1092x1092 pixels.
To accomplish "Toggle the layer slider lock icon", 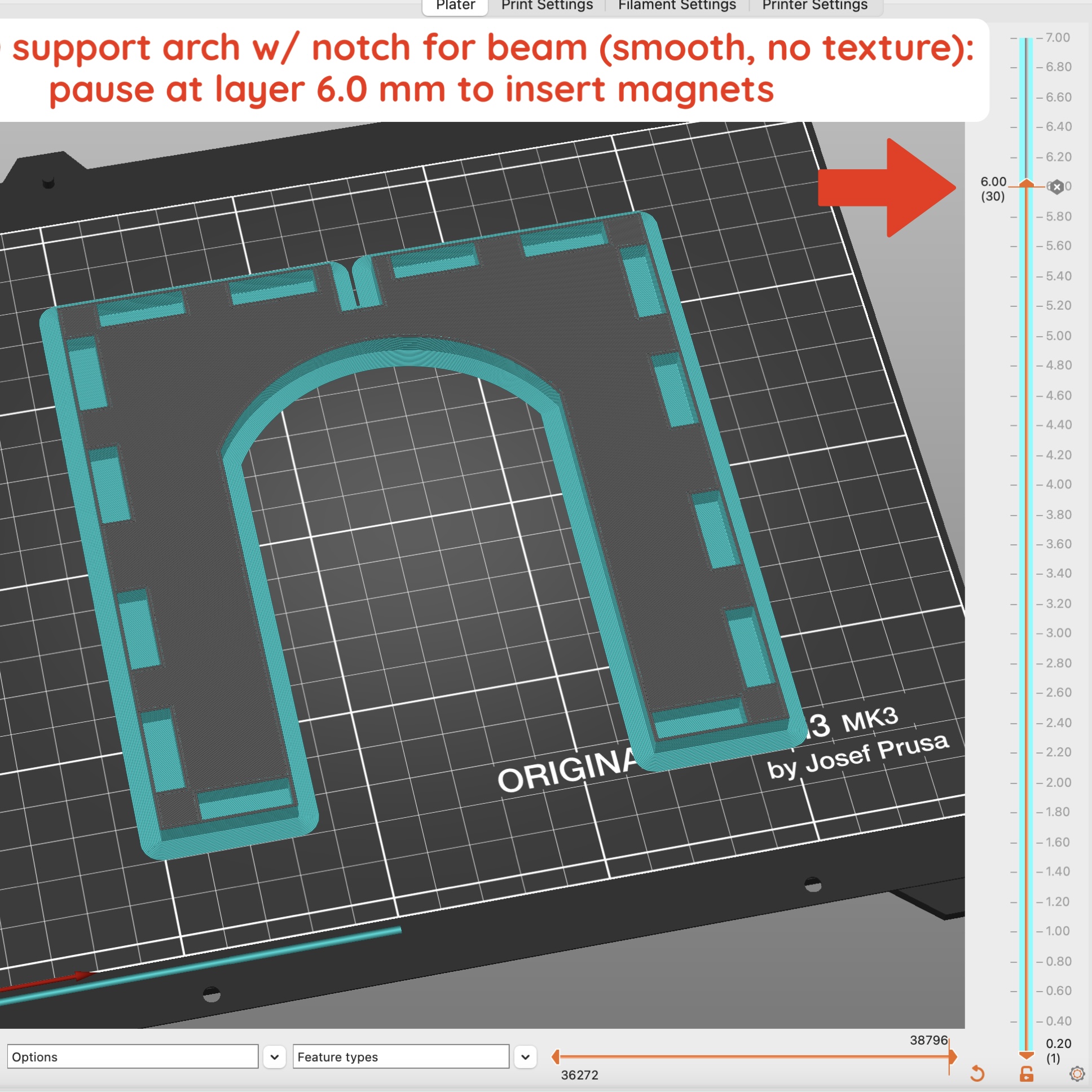I will point(1027,1073).
